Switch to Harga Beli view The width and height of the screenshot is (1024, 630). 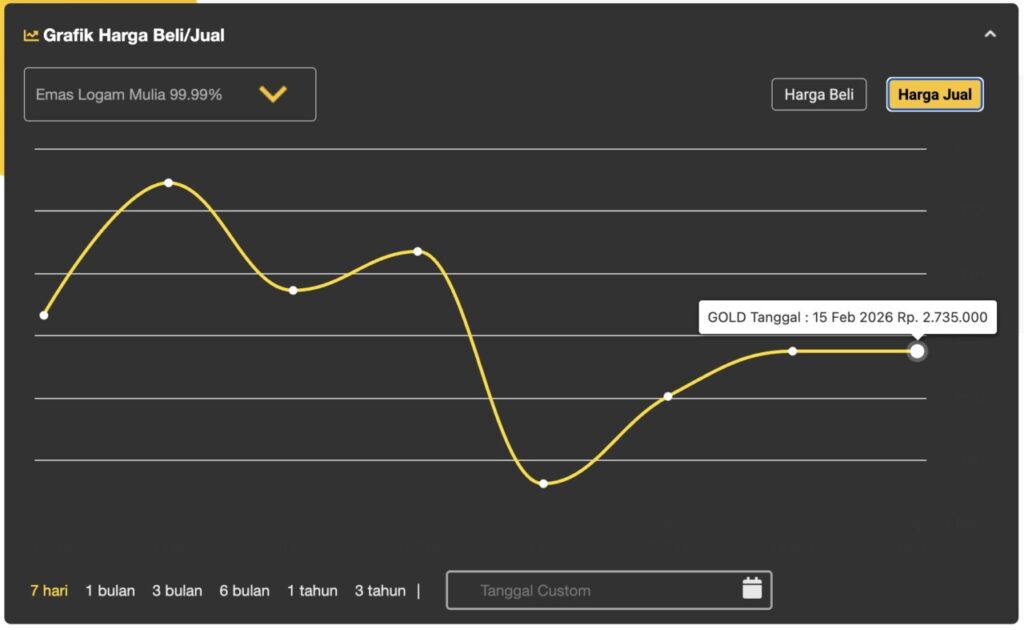click(818, 94)
